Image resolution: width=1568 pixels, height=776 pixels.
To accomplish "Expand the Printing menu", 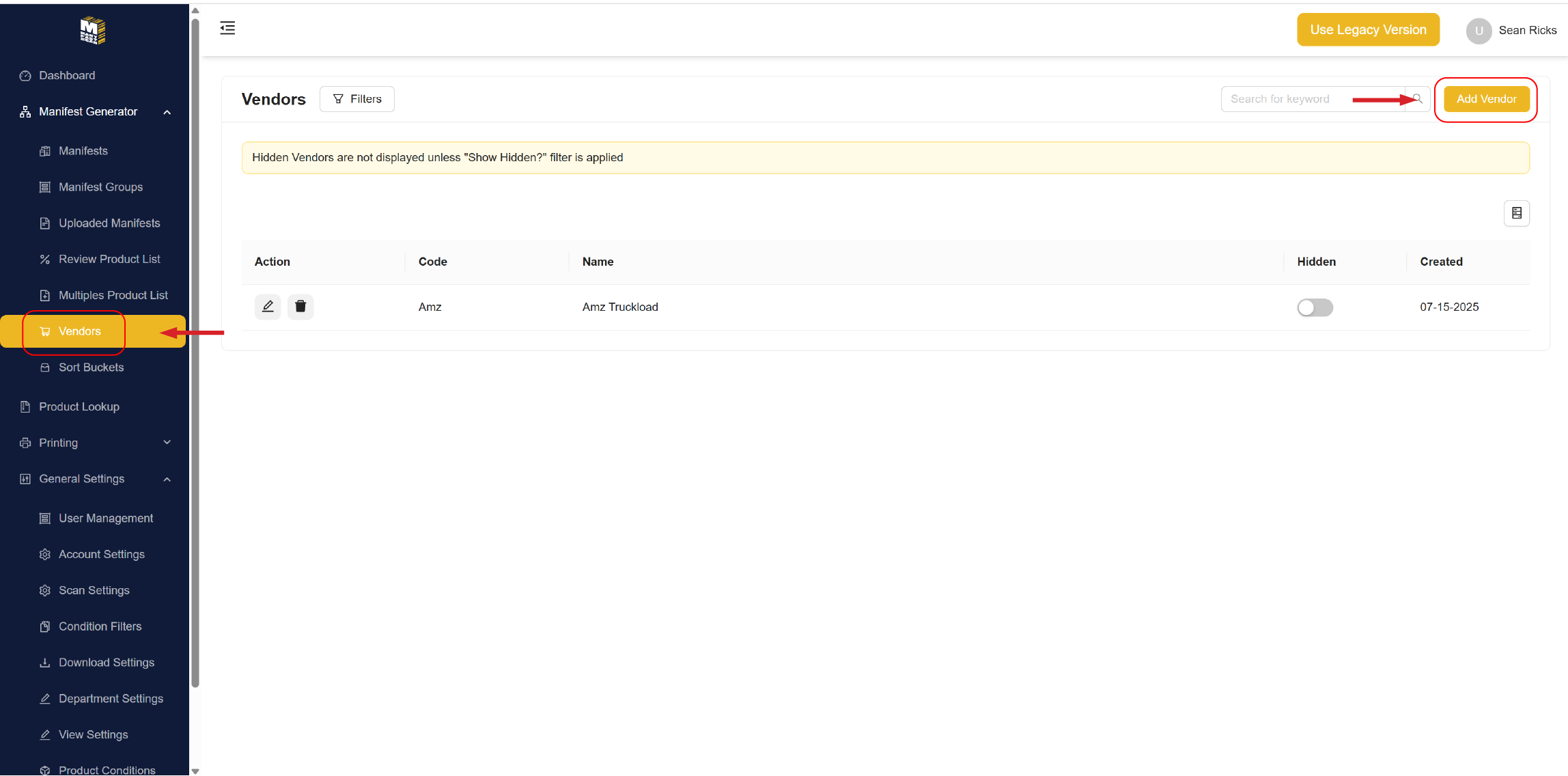I will [x=167, y=443].
